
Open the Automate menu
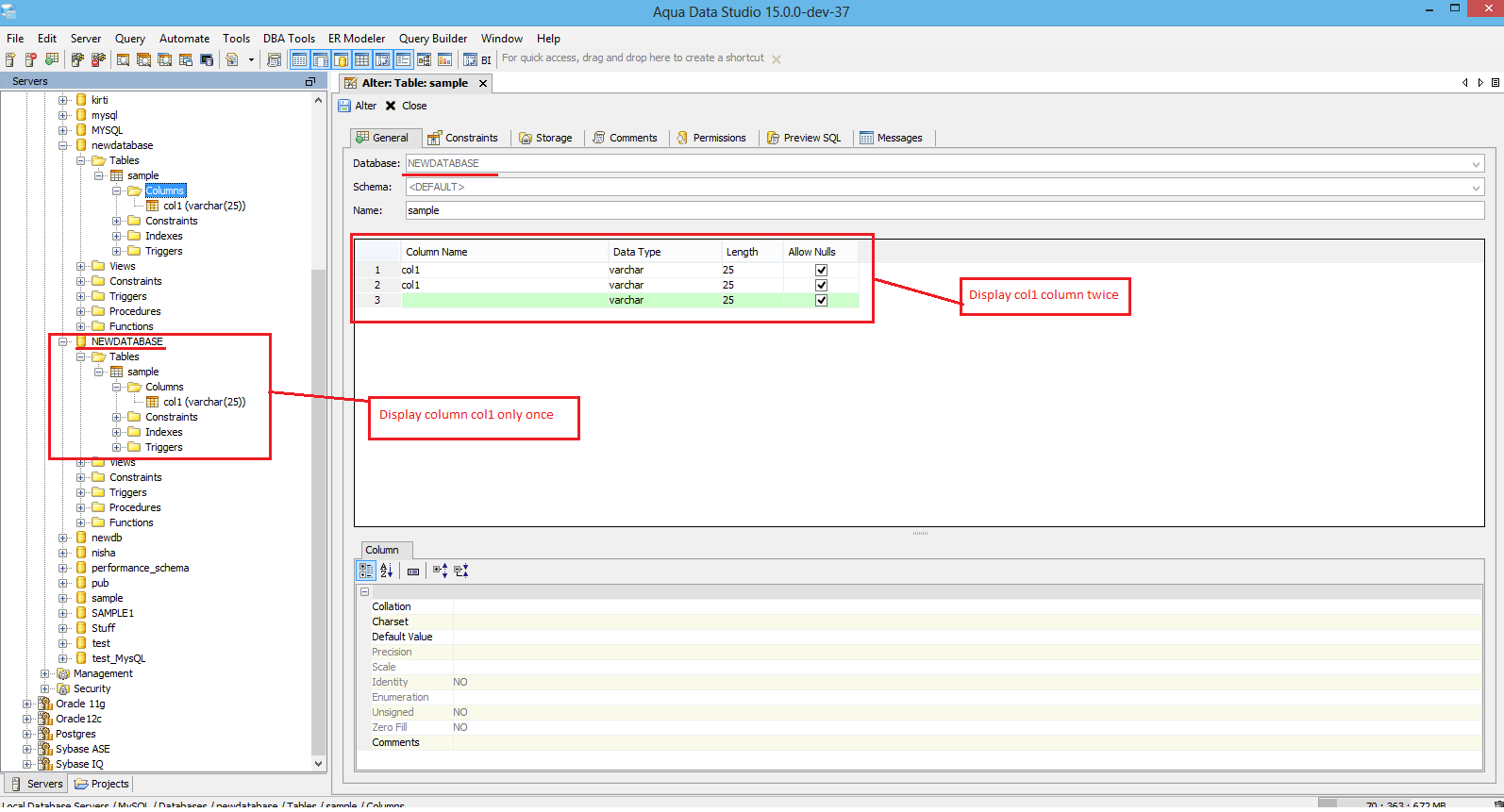click(184, 39)
